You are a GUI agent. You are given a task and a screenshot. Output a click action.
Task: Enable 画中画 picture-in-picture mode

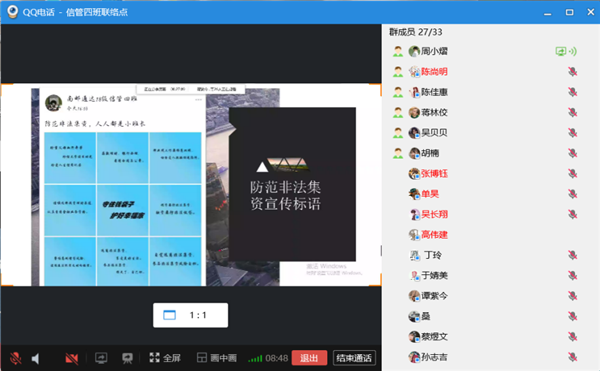pos(217,358)
